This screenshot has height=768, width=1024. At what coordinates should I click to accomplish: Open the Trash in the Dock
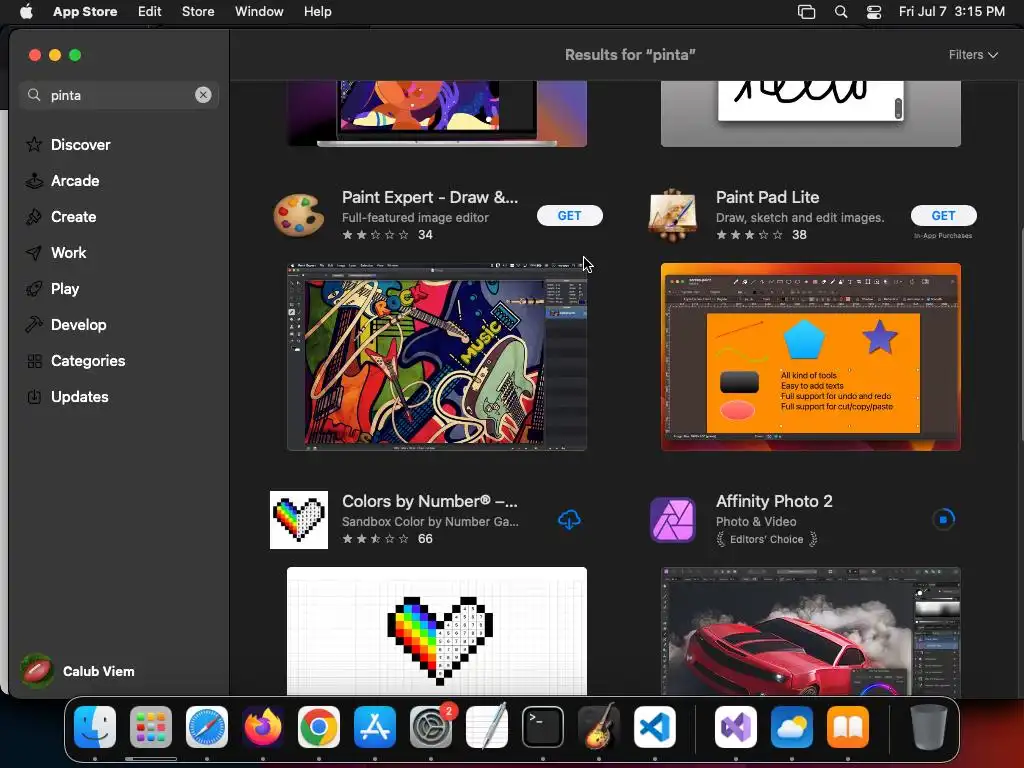point(929,727)
